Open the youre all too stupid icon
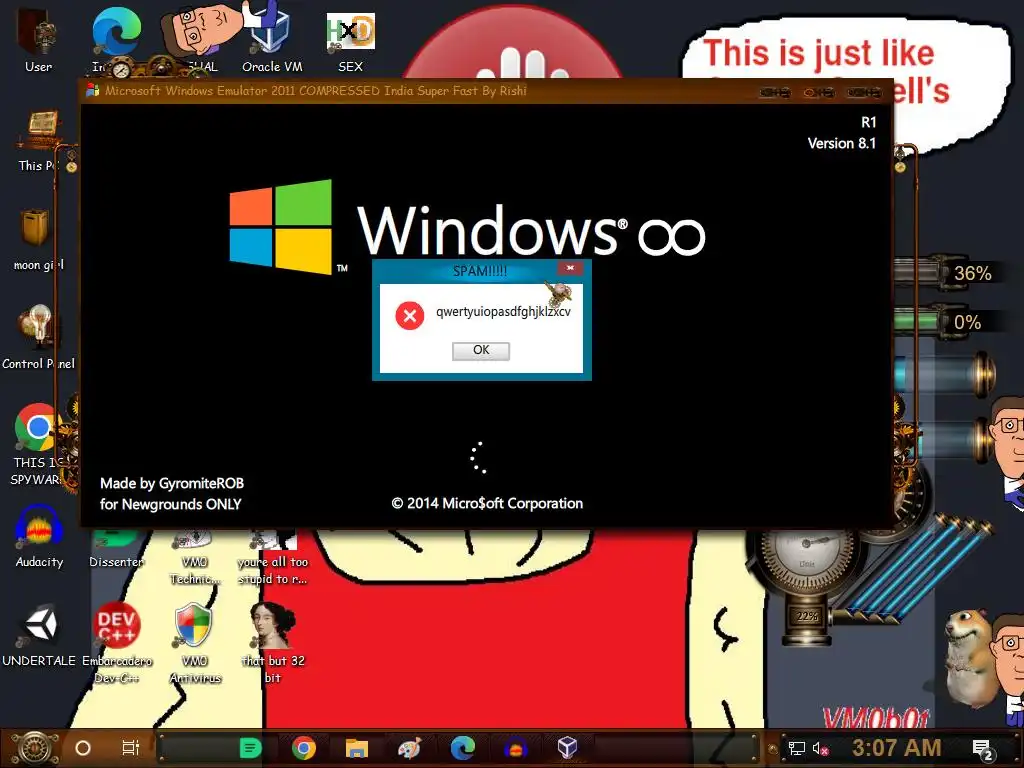Image resolution: width=1024 pixels, height=768 pixels. [x=273, y=556]
